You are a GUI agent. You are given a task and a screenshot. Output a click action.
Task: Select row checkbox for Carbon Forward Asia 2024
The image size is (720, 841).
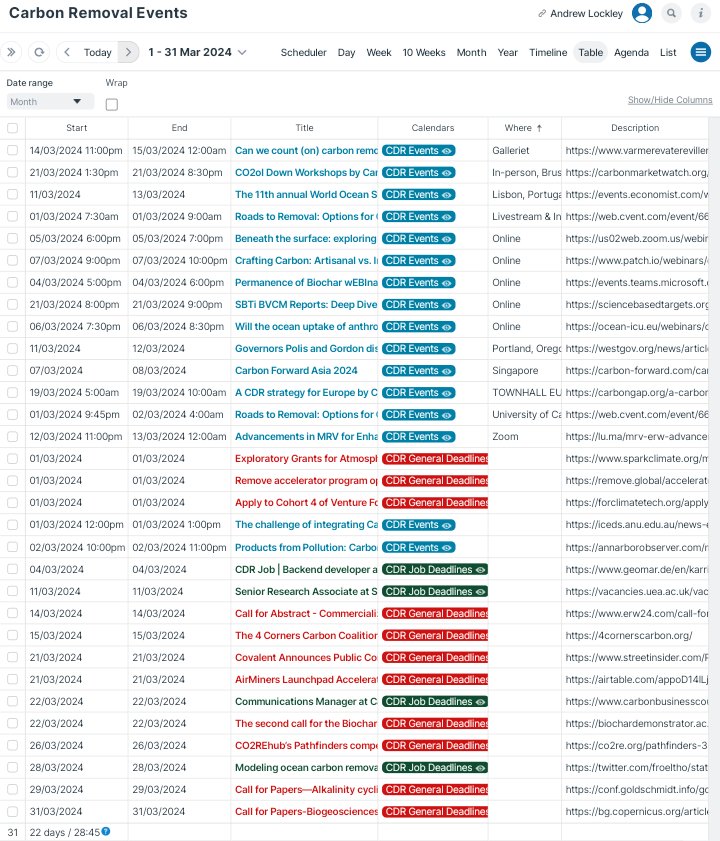[x=12, y=370]
